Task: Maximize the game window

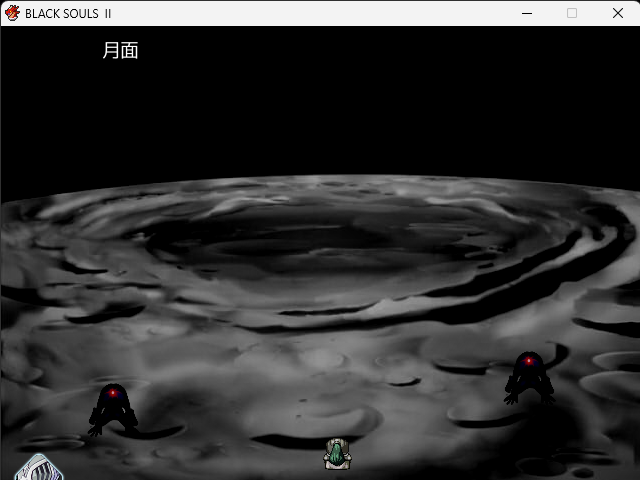Action: coord(572,13)
